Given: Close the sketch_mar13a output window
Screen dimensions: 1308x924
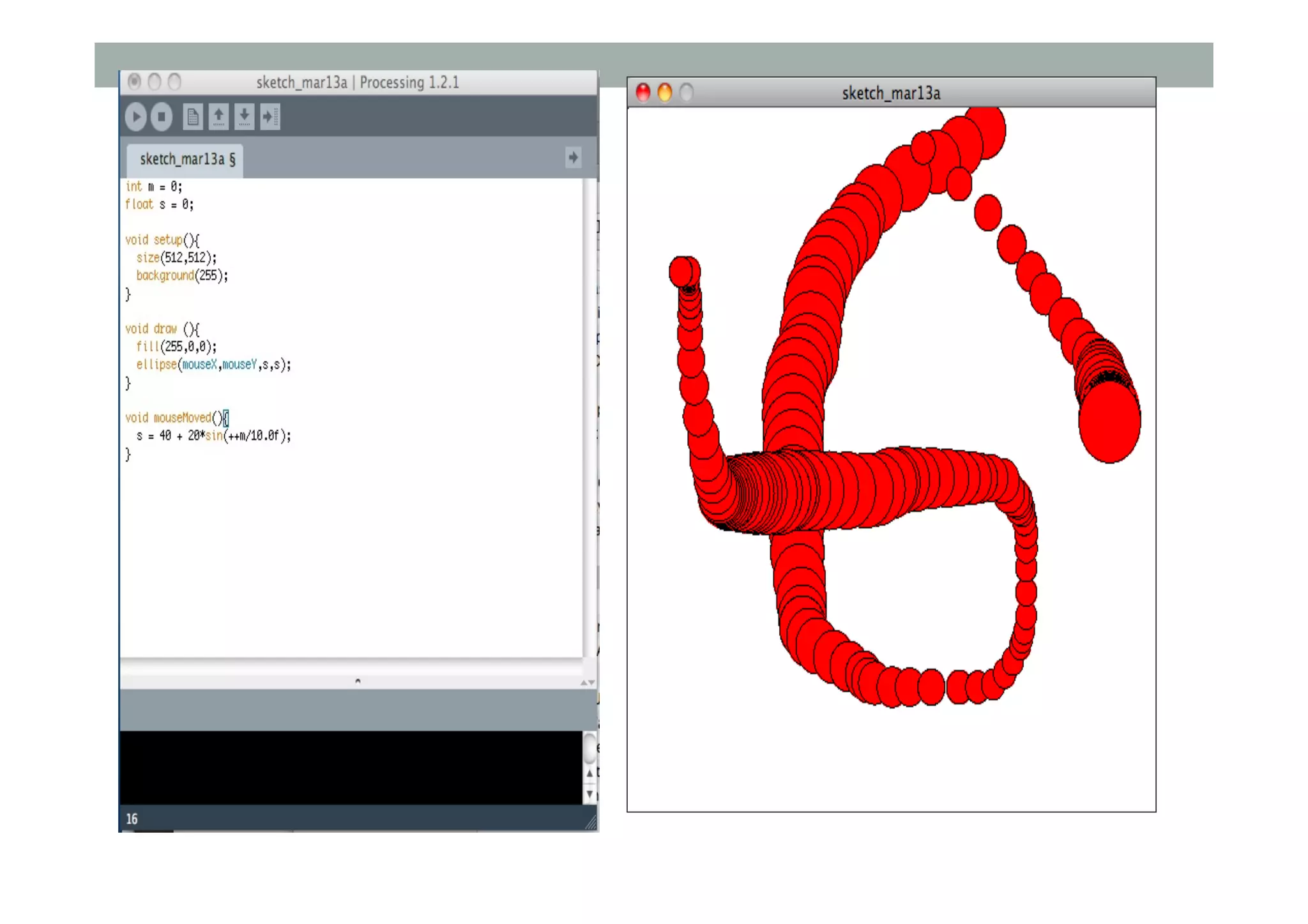Looking at the screenshot, I should coord(643,93).
